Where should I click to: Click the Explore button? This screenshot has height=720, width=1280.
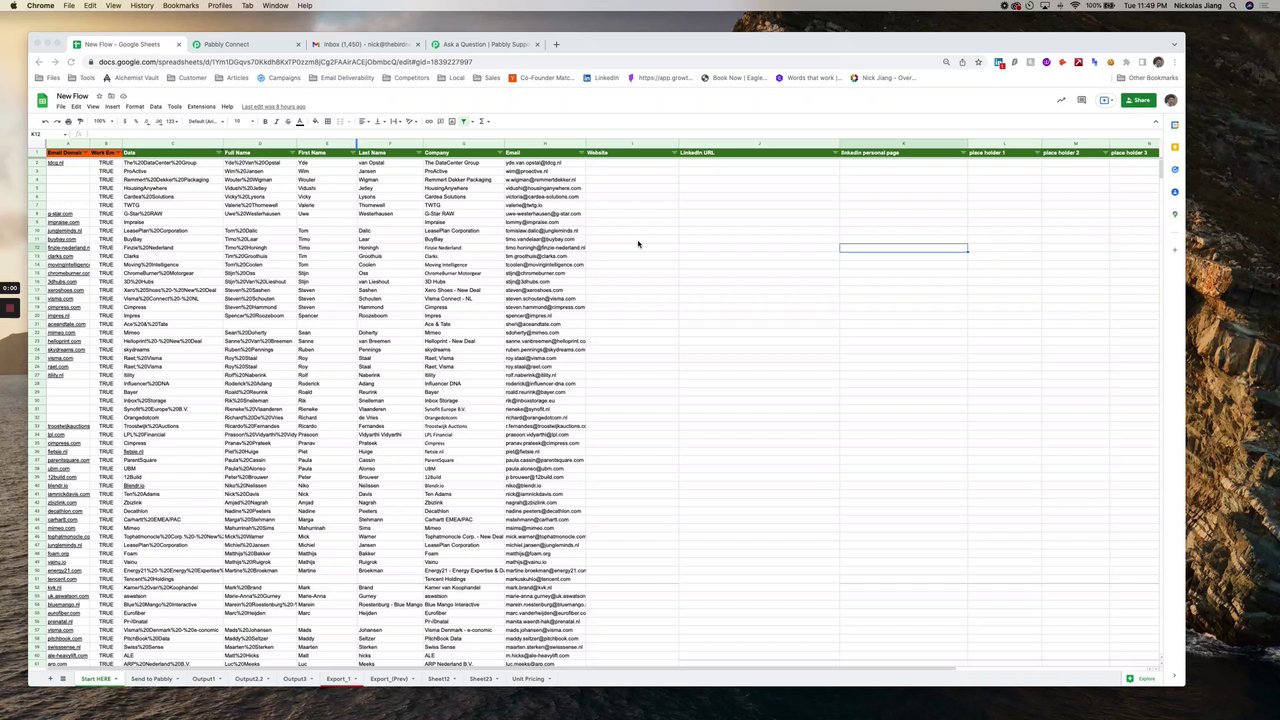coord(1141,679)
